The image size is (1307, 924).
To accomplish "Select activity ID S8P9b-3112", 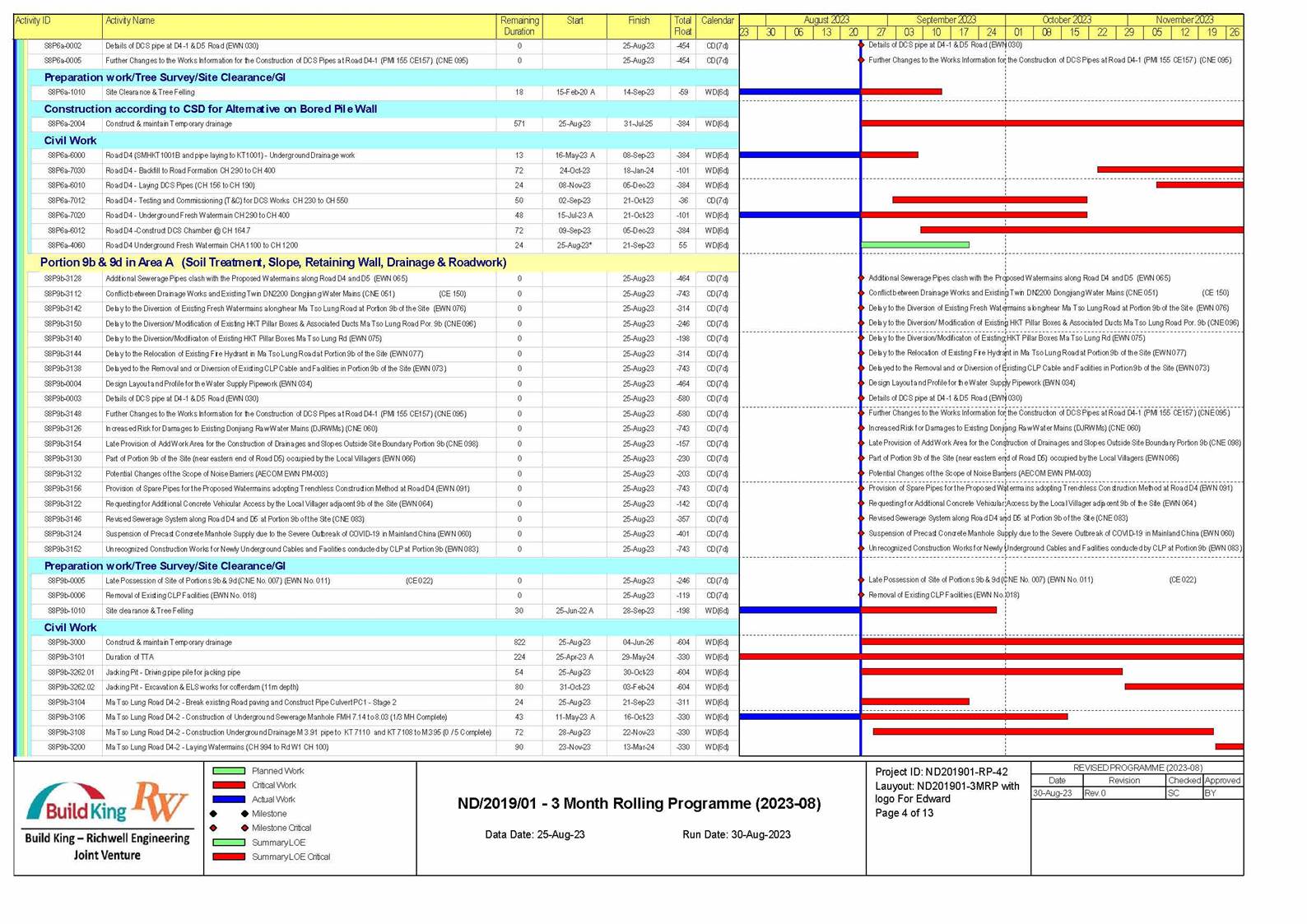I will (x=63, y=294).
